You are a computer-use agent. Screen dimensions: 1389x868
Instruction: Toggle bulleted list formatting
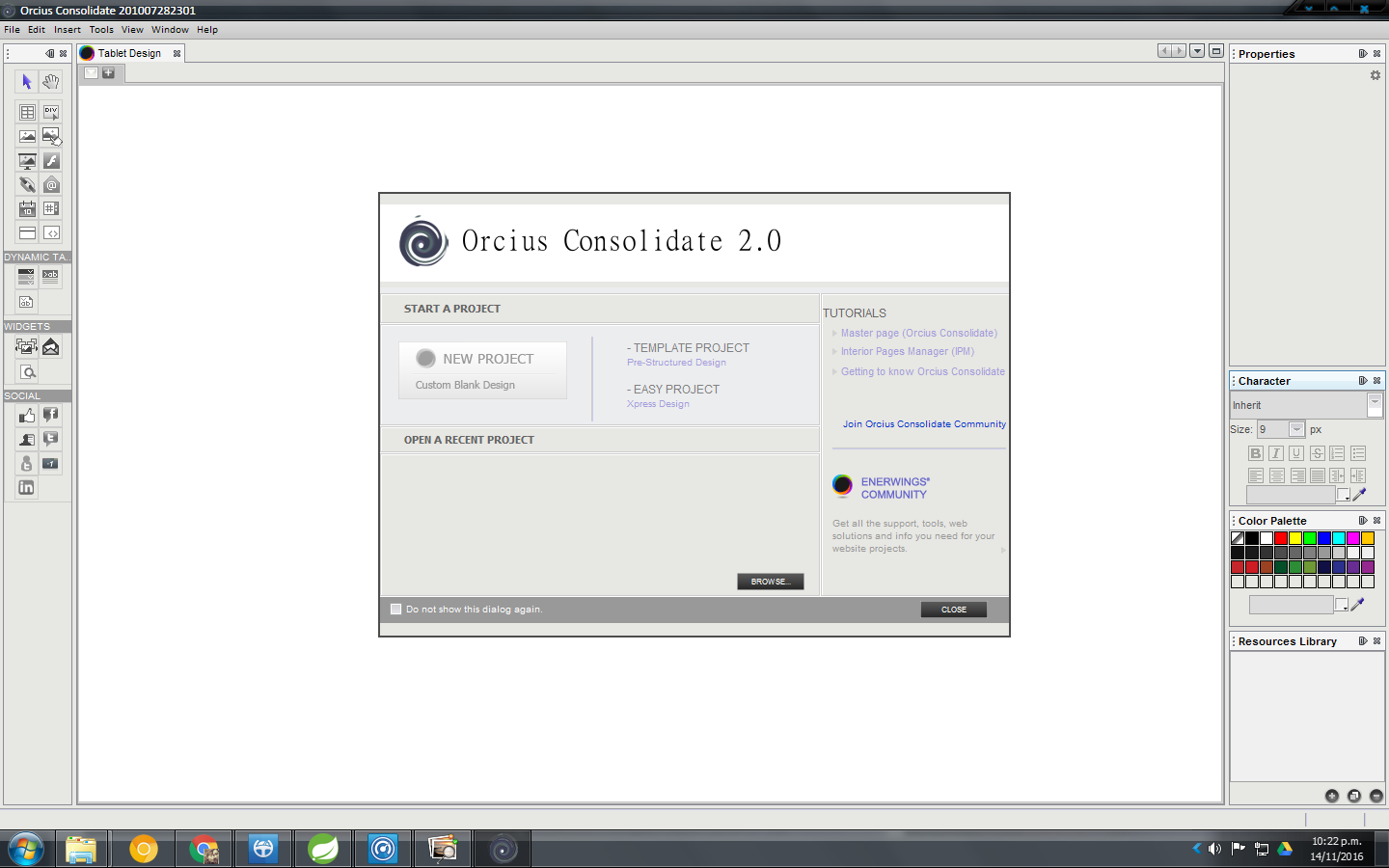click(1358, 453)
